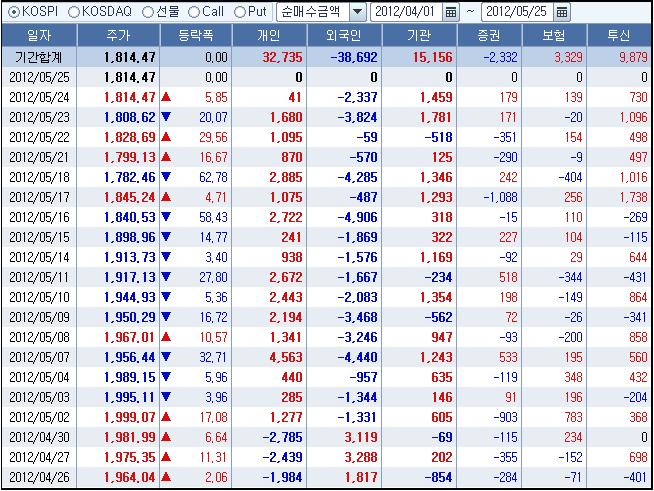Viewport: 654px width, 491px height.
Task: Click the 개인 value -2,785
Action: (282, 437)
